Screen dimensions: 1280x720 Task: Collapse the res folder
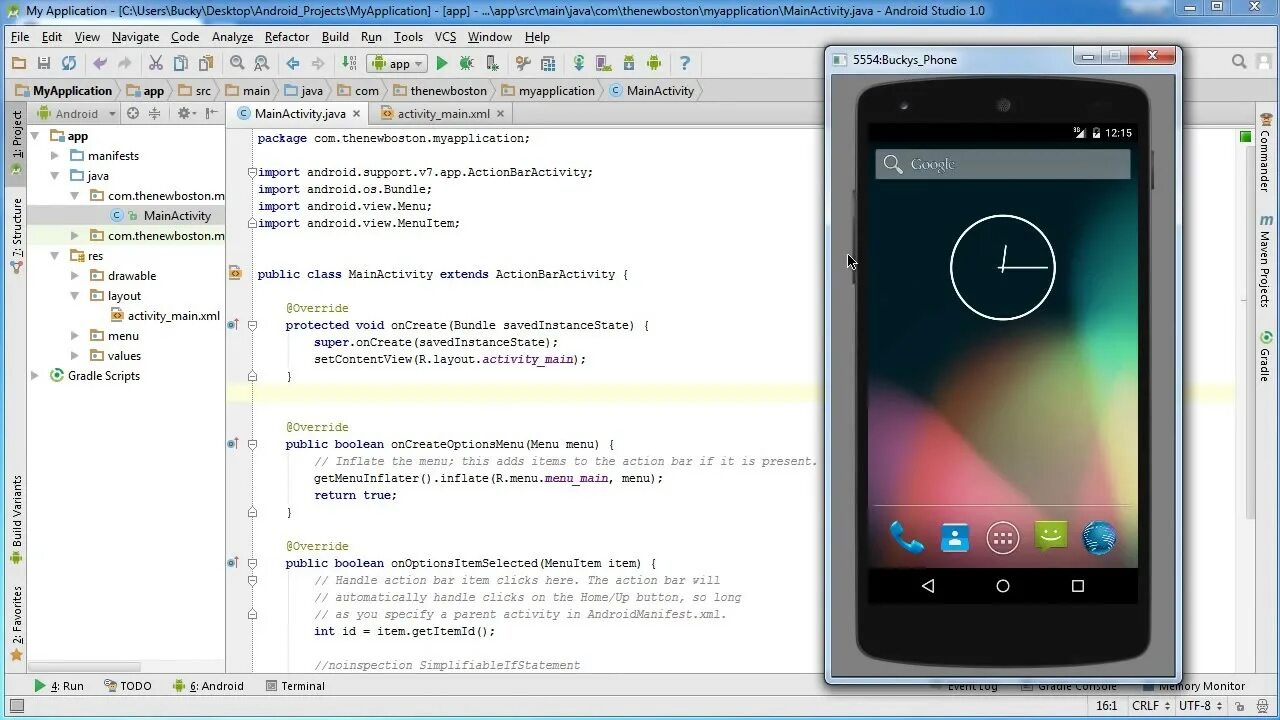coord(55,256)
